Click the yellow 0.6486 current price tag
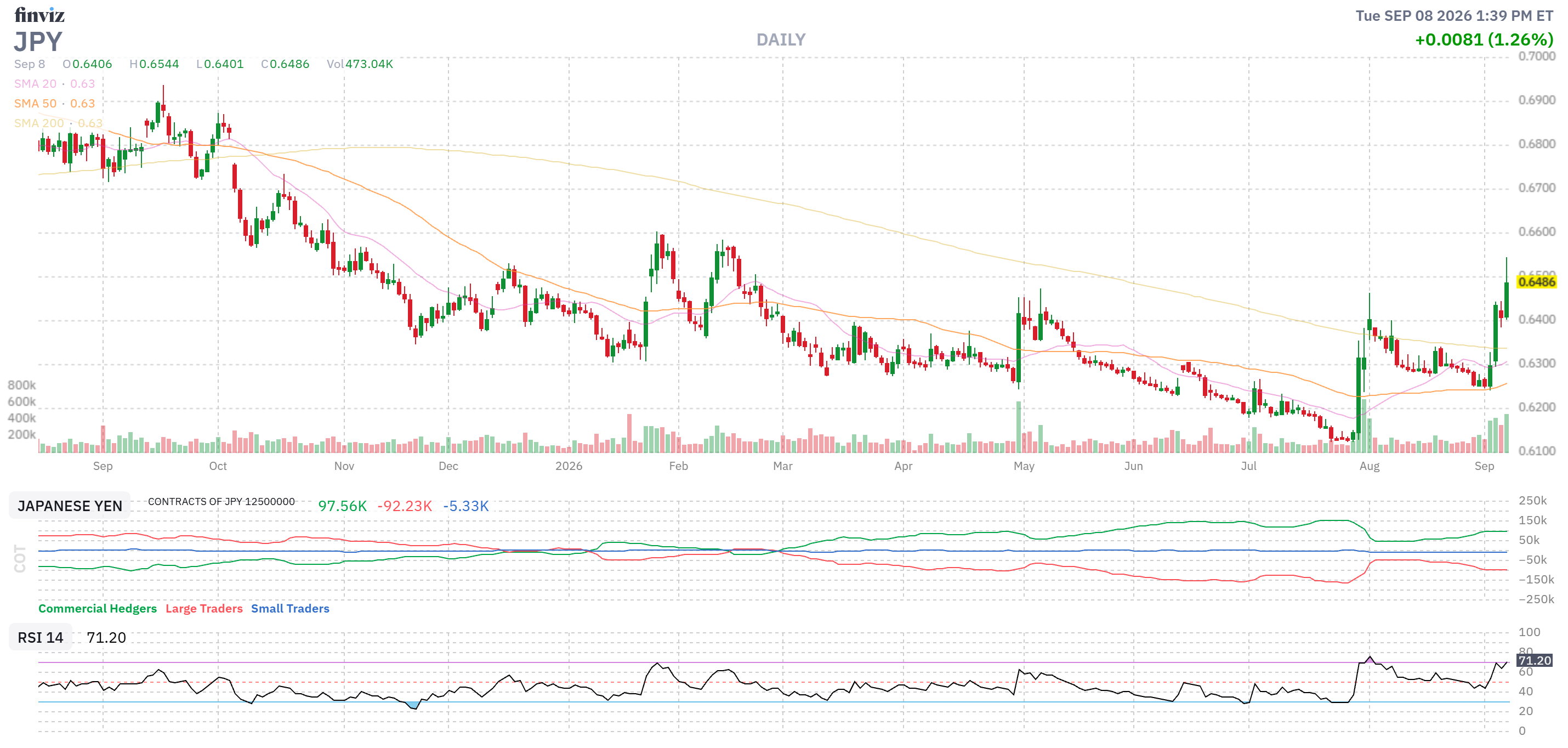The image size is (1568, 748). tap(1536, 282)
